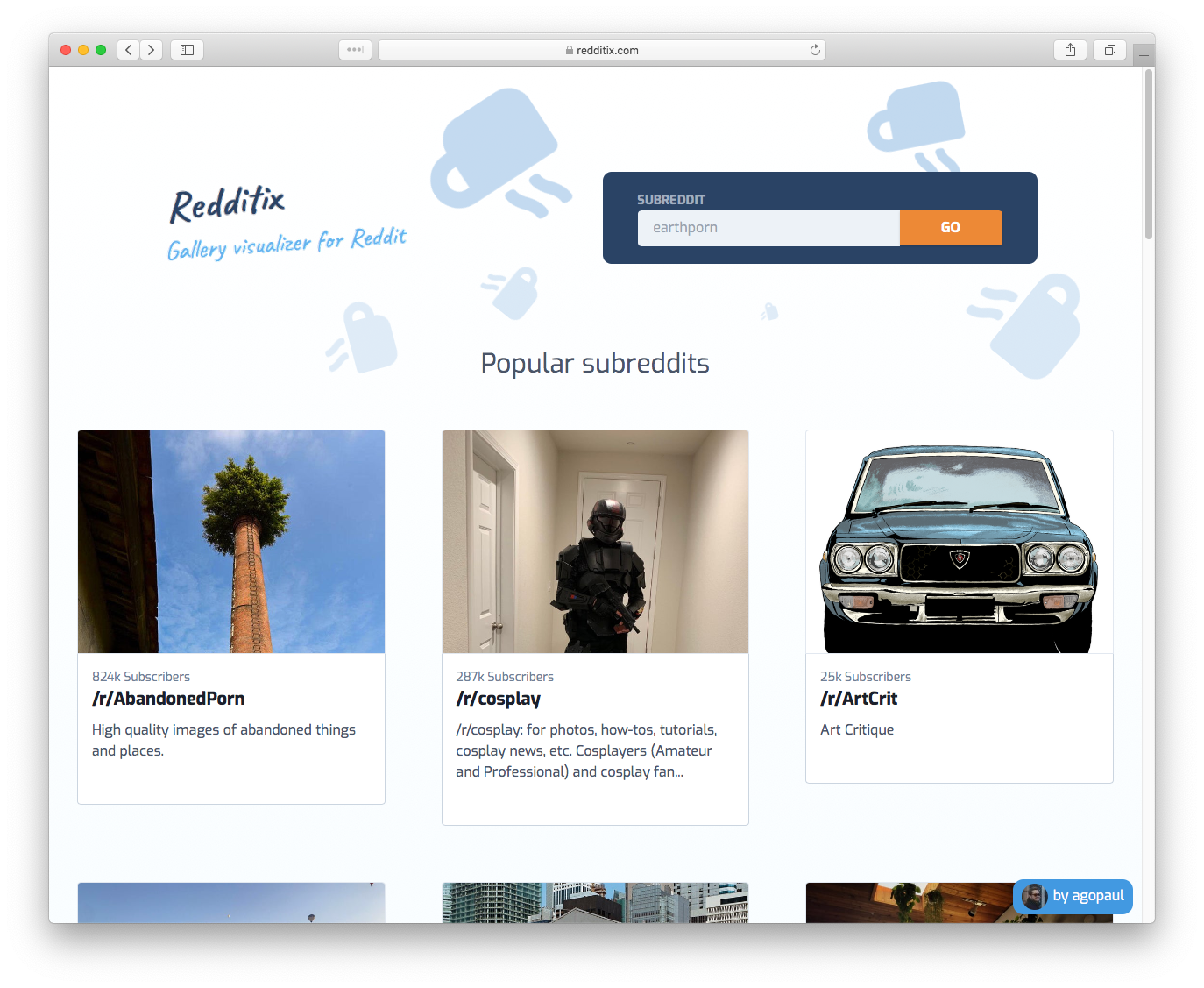Click the GO button to search earthporn
1204x988 pixels.
tap(951, 227)
